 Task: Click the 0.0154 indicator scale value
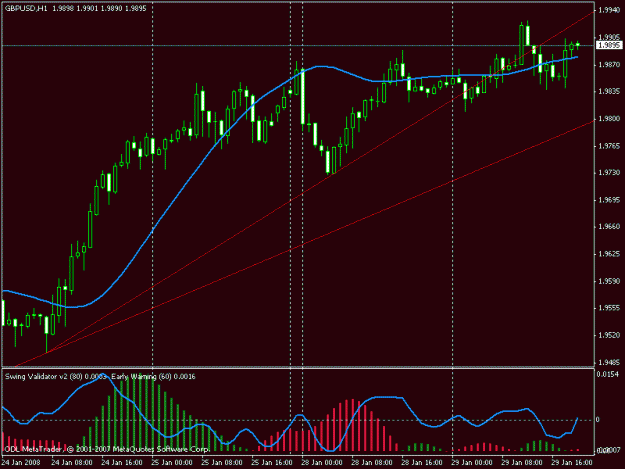tap(608, 374)
